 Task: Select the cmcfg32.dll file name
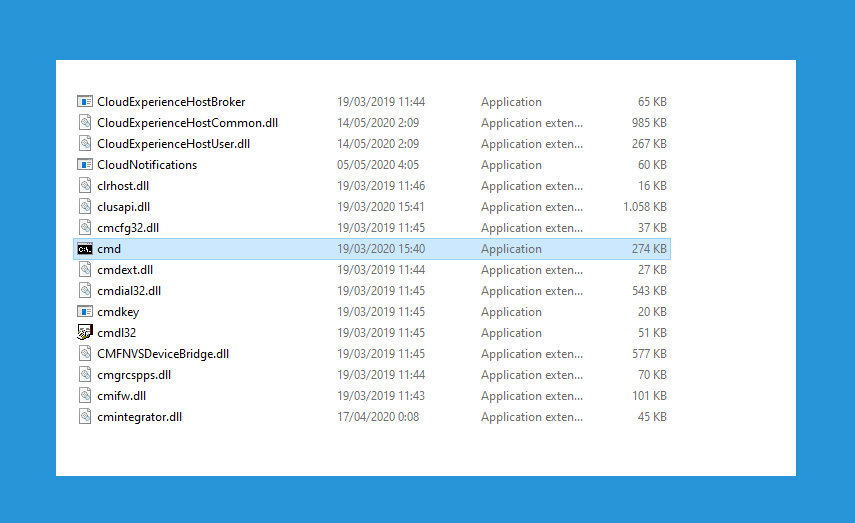pos(128,228)
